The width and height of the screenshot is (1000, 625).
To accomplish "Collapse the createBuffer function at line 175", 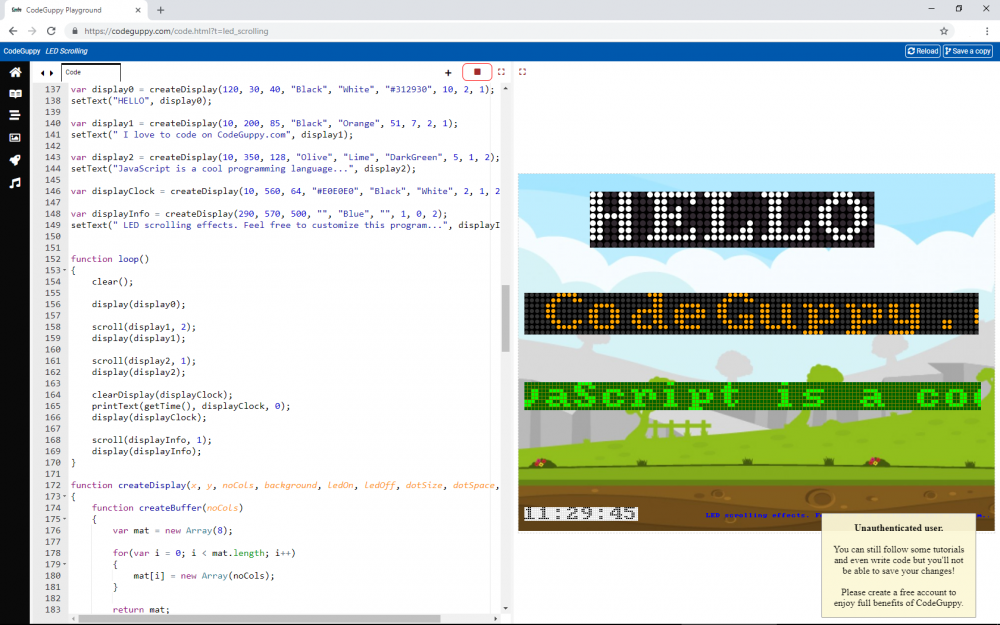I will pyautogui.click(x=65, y=519).
